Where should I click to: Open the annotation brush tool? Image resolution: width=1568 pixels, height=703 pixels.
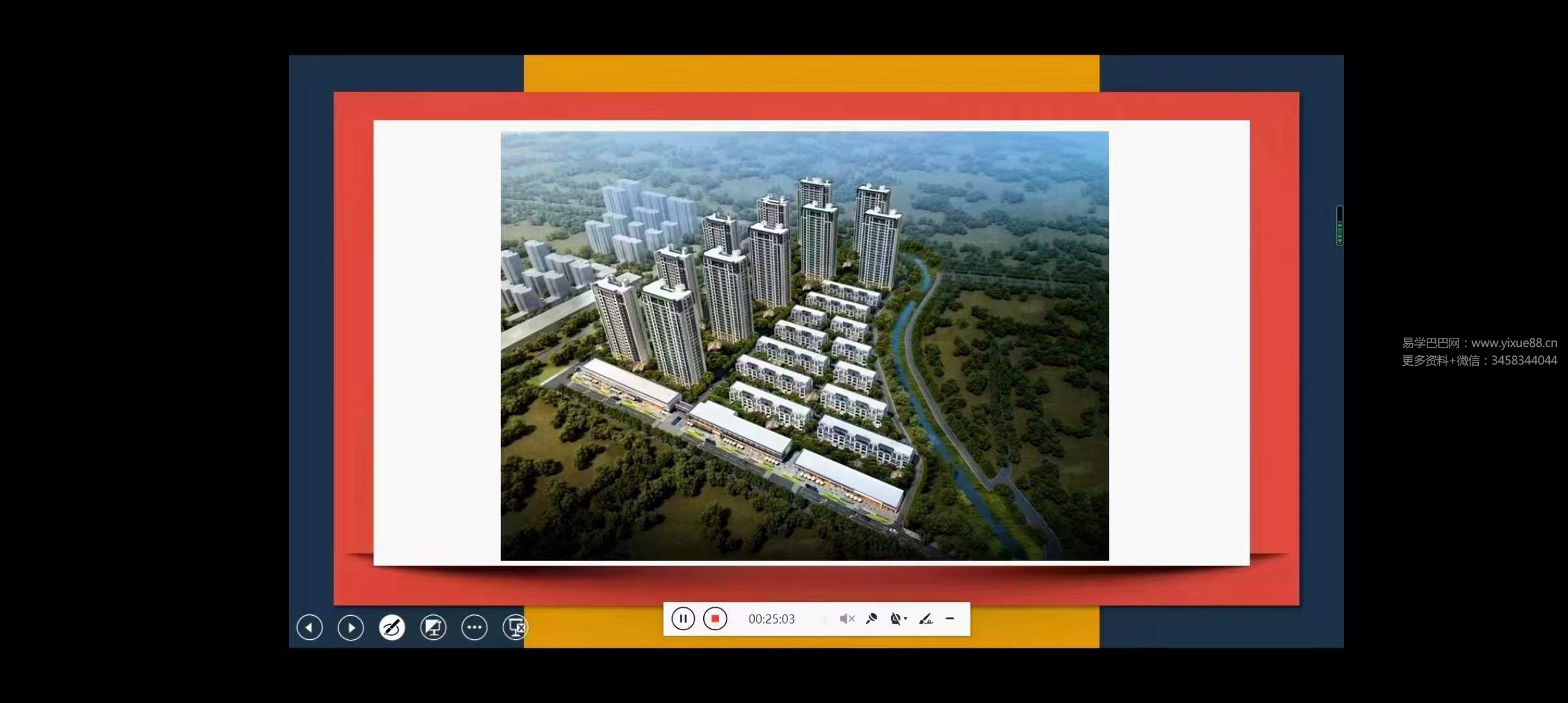click(925, 618)
